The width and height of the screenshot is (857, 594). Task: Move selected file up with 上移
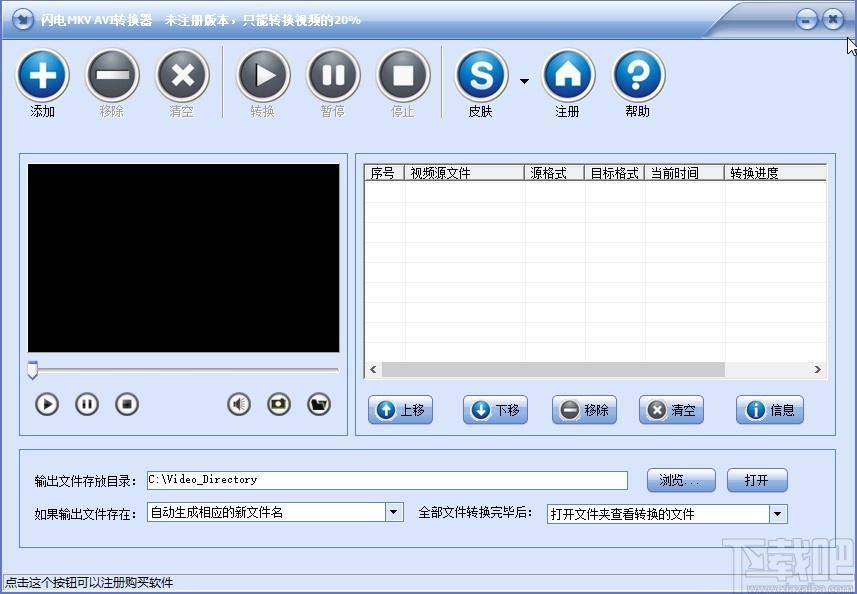(x=400, y=410)
